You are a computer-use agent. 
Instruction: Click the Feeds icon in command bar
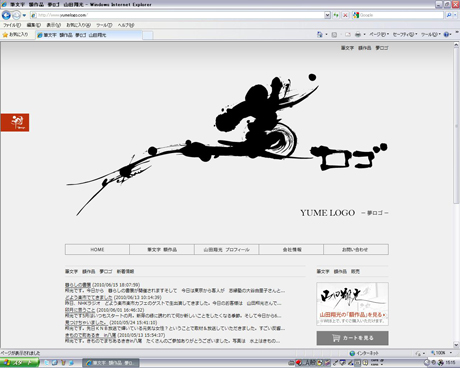click(x=334, y=34)
